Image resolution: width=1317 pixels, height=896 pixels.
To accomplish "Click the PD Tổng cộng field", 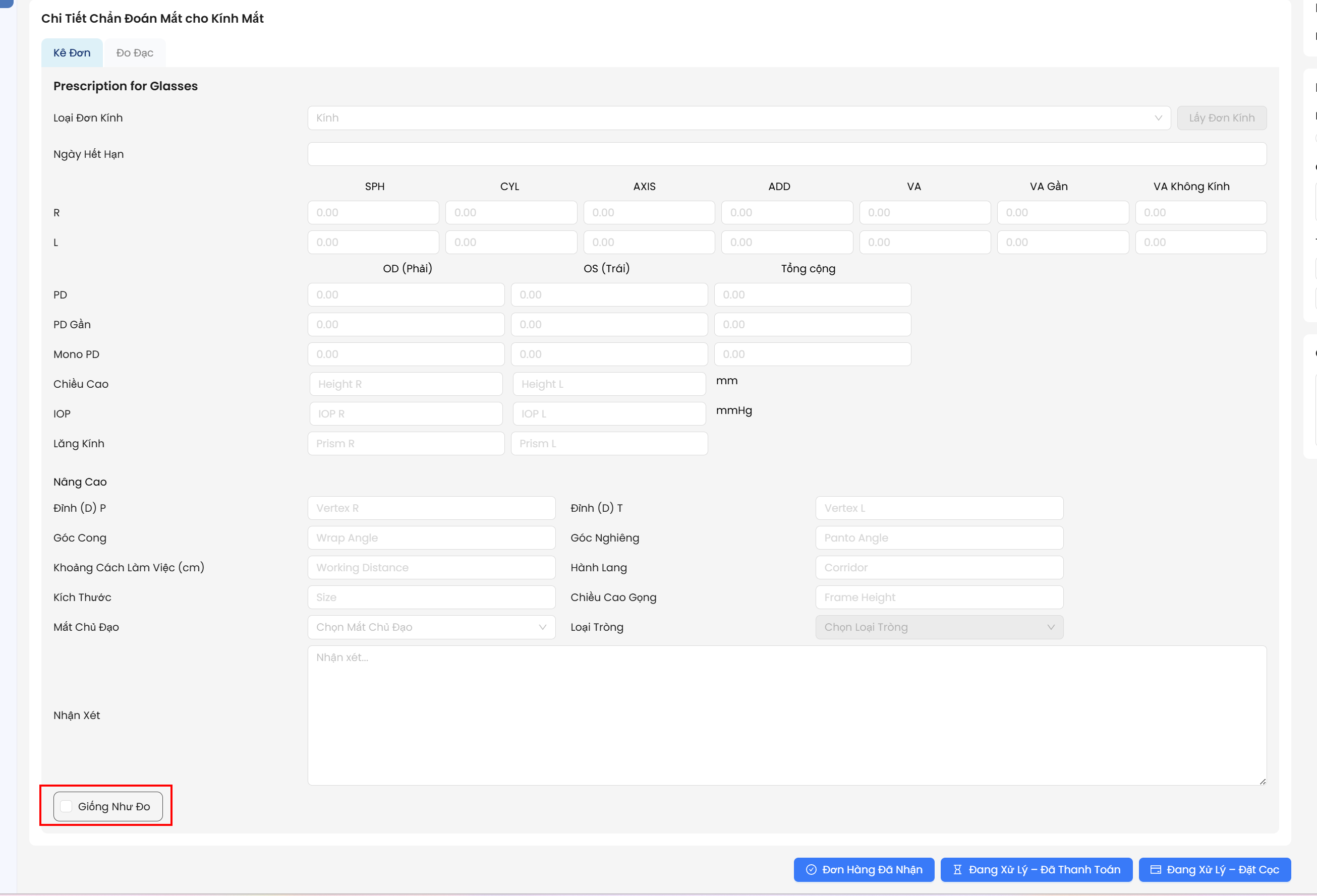I will 813,294.
